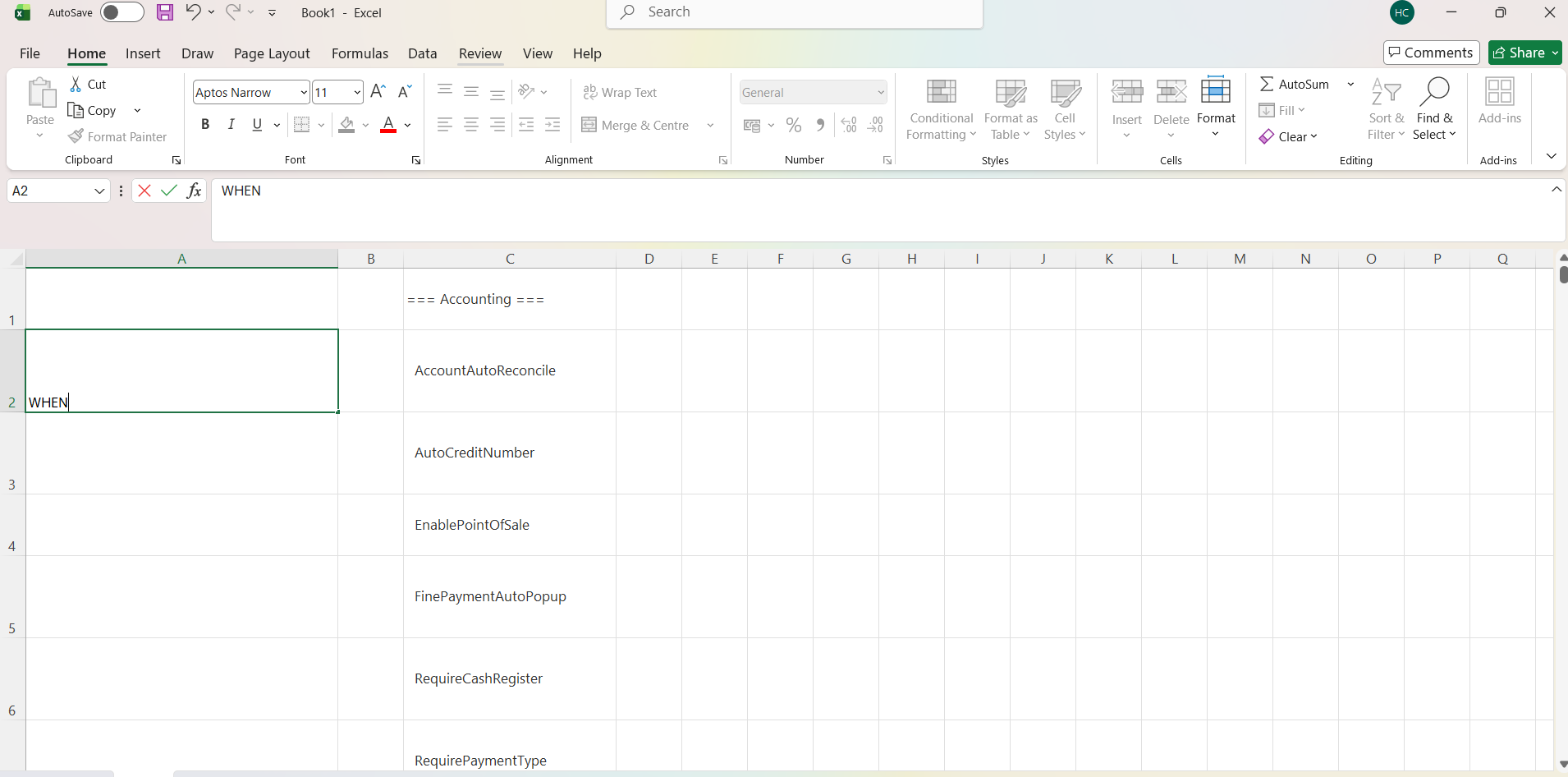
Task: Toggle the AutoSave switch
Action: coord(121,12)
